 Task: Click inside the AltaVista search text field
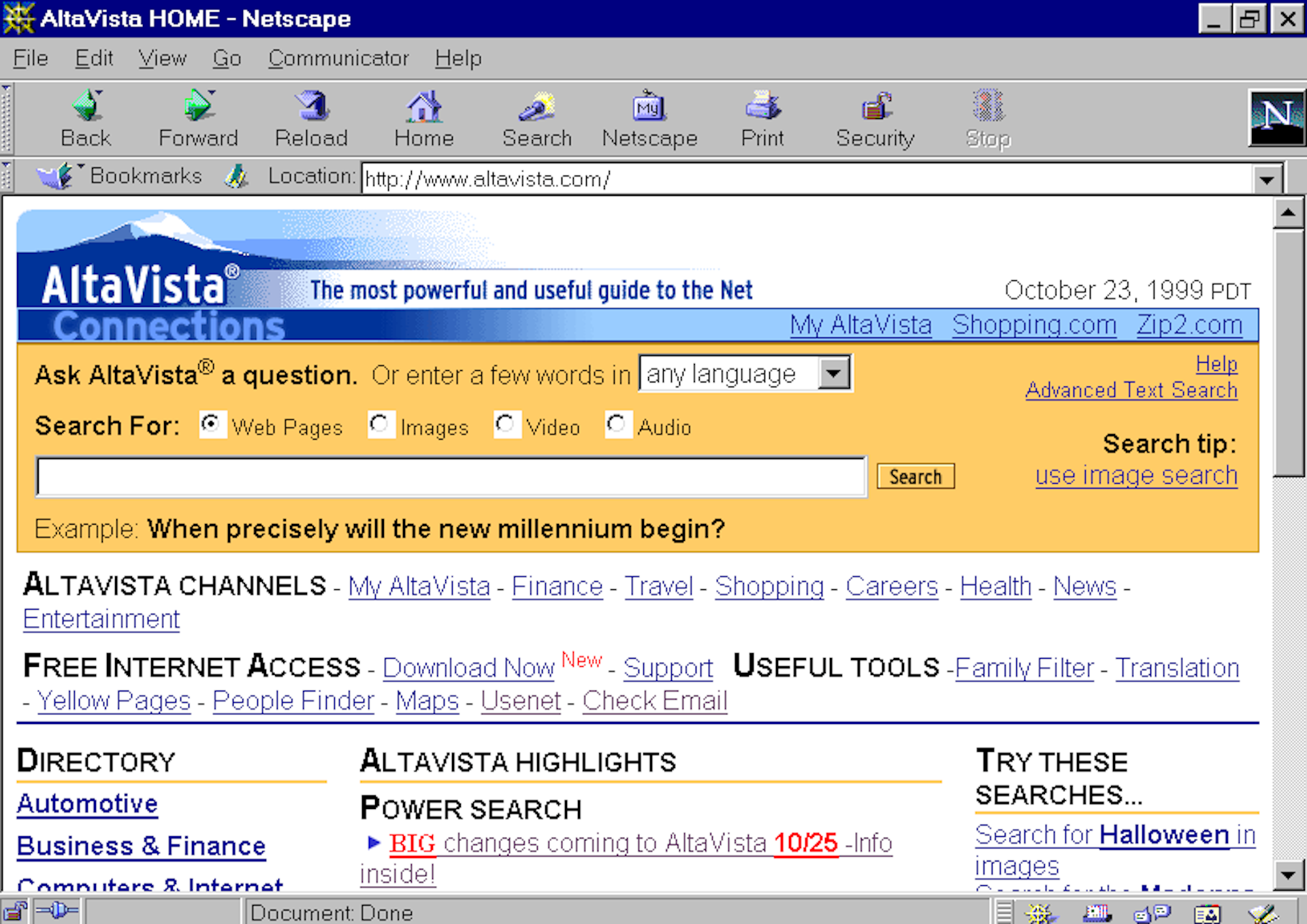[x=451, y=476]
